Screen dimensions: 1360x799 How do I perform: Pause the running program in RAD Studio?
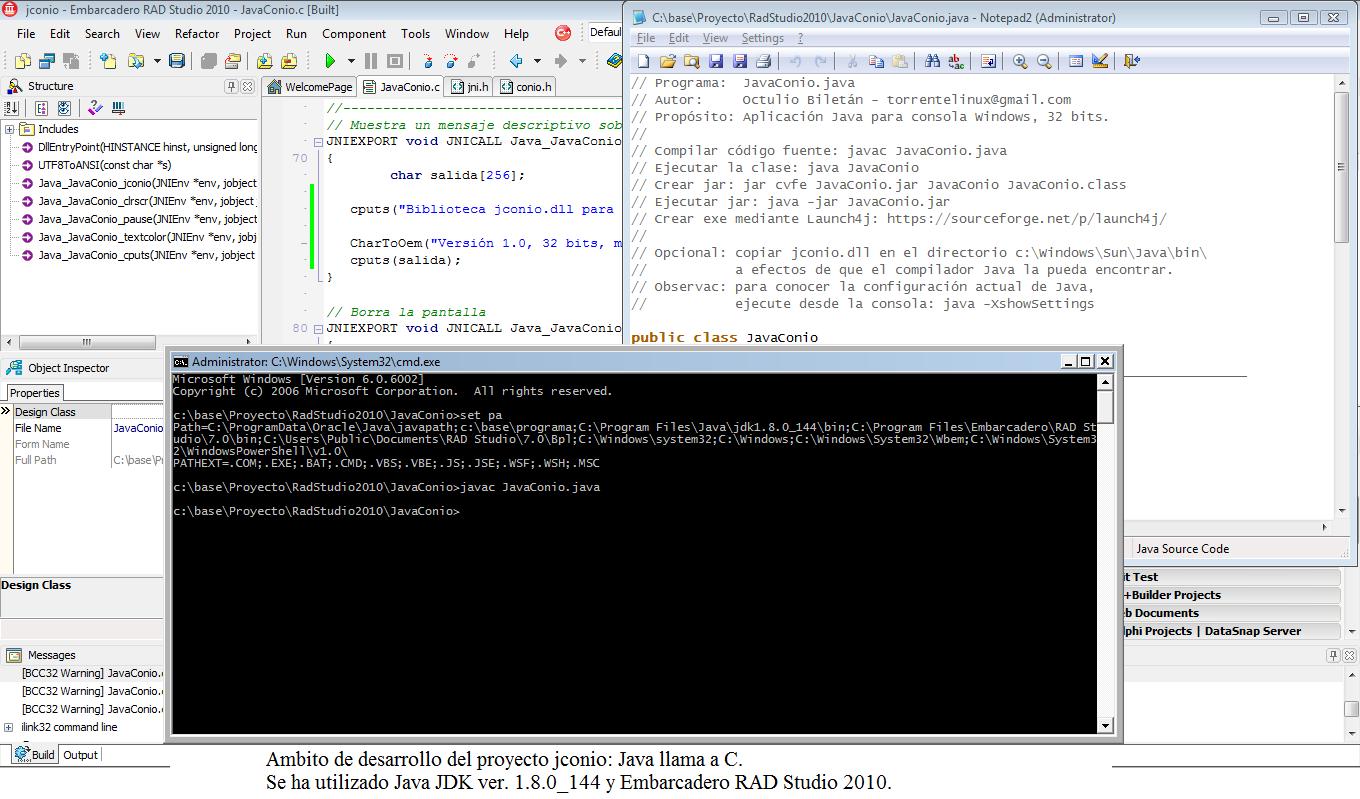click(371, 61)
